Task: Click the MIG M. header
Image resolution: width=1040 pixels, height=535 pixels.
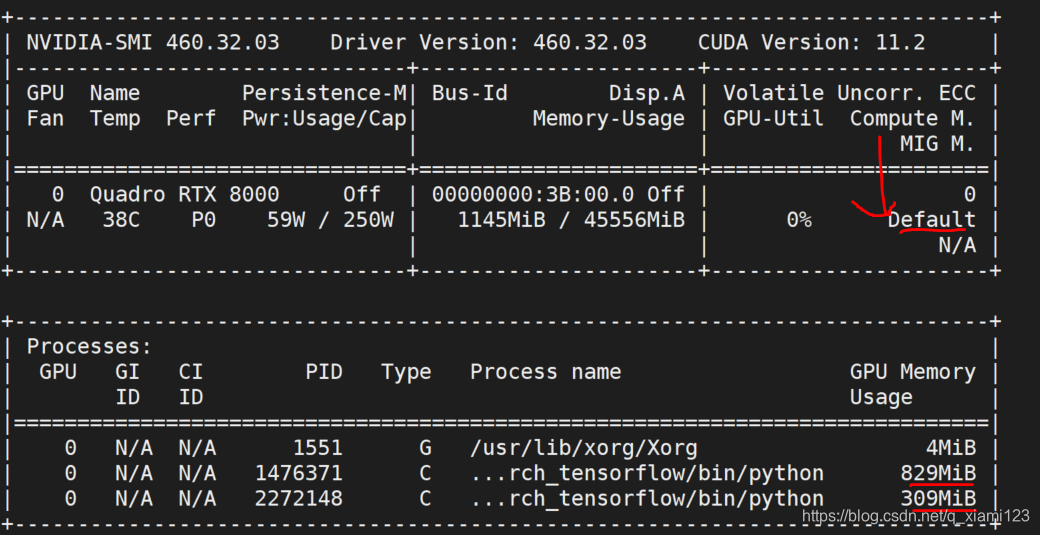Action: click(x=938, y=145)
